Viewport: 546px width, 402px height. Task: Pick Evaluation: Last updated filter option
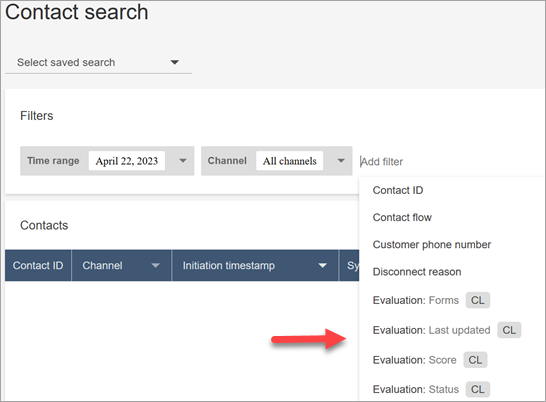point(431,330)
